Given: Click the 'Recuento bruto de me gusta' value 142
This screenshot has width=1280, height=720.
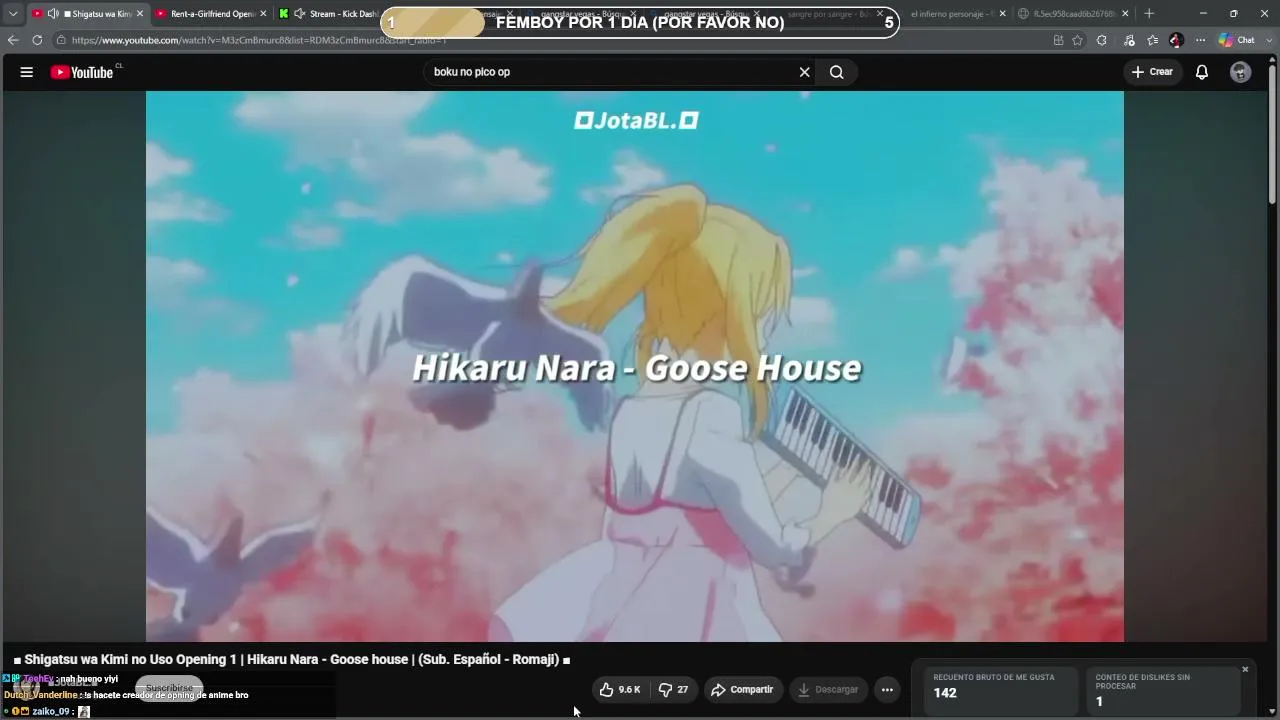Looking at the screenshot, I should click(945, 693).
